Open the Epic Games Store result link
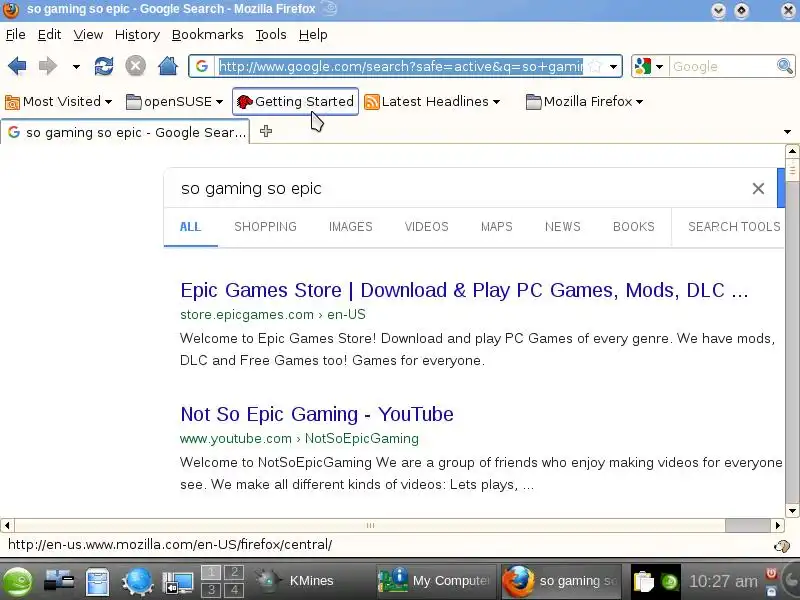The height and width of the screenshot is (600, 800). tap(464, 290)
